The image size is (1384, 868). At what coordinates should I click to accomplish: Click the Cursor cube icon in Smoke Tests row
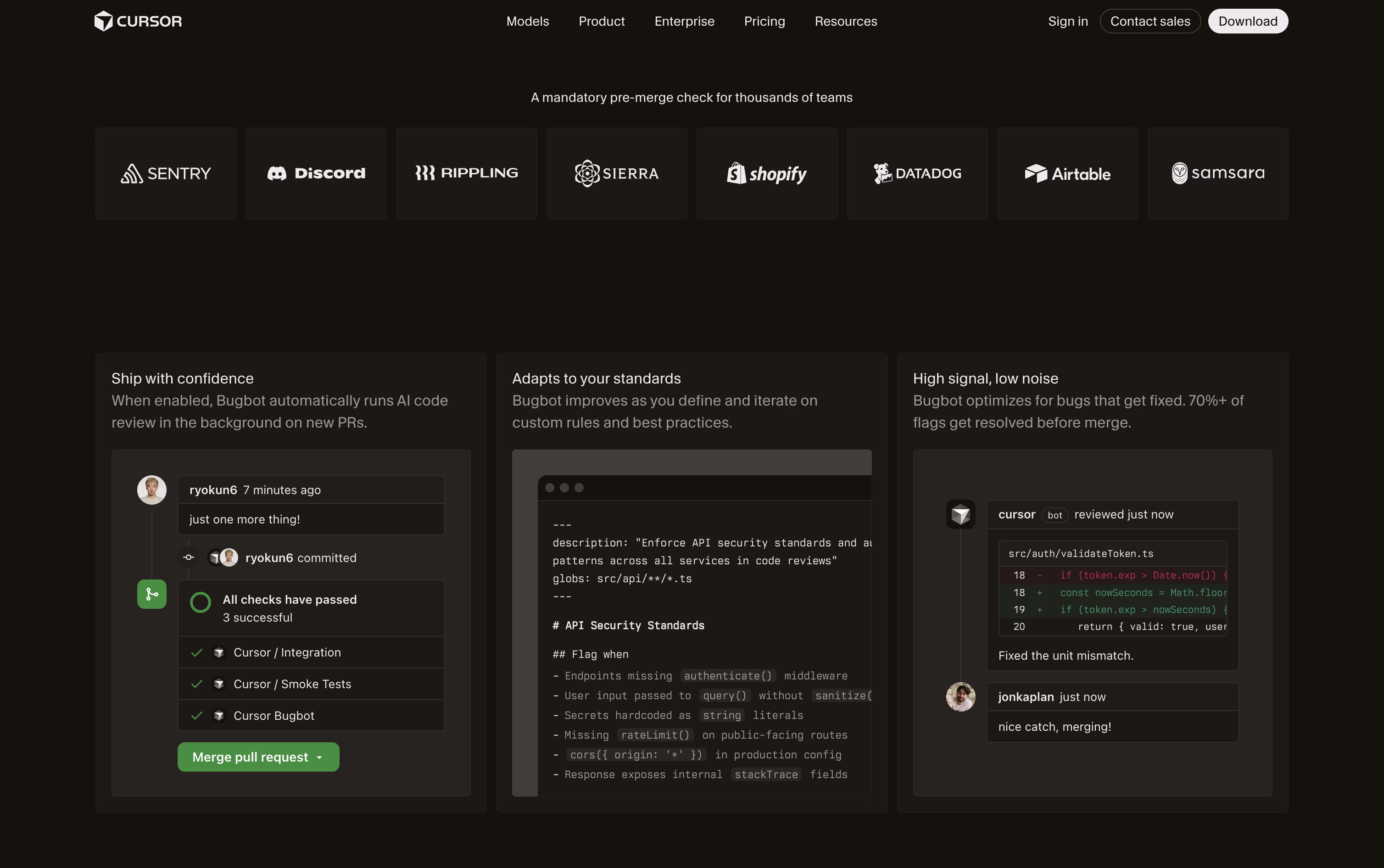coord(219,684)
